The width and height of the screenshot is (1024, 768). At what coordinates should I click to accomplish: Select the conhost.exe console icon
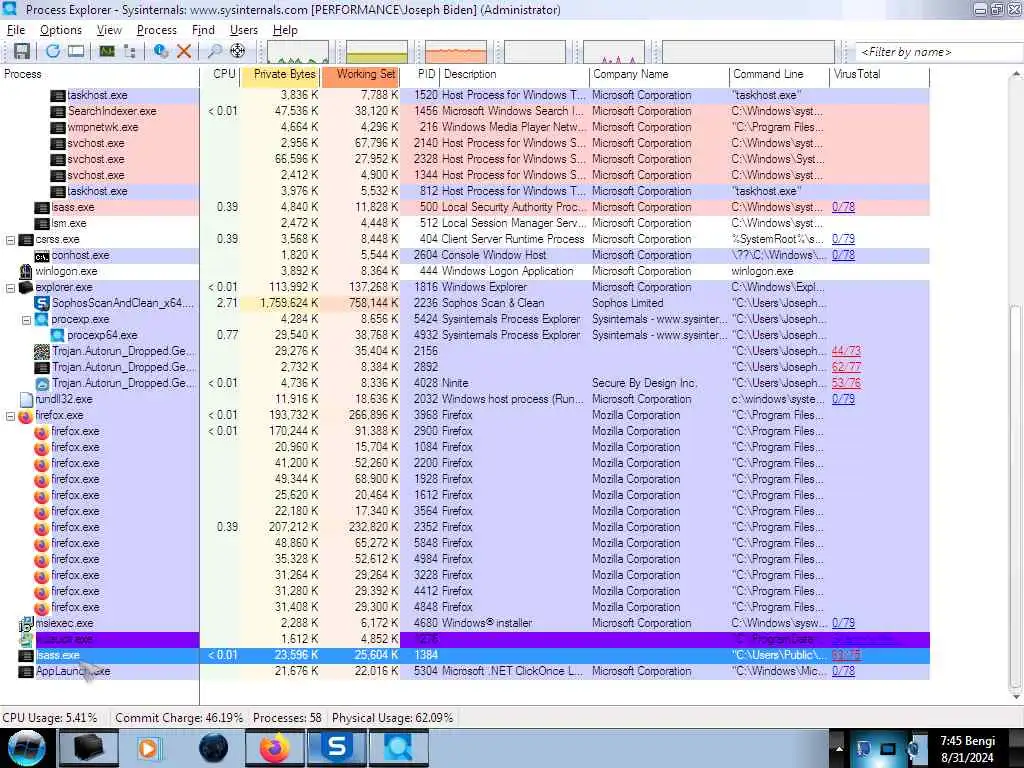point(42,255)
